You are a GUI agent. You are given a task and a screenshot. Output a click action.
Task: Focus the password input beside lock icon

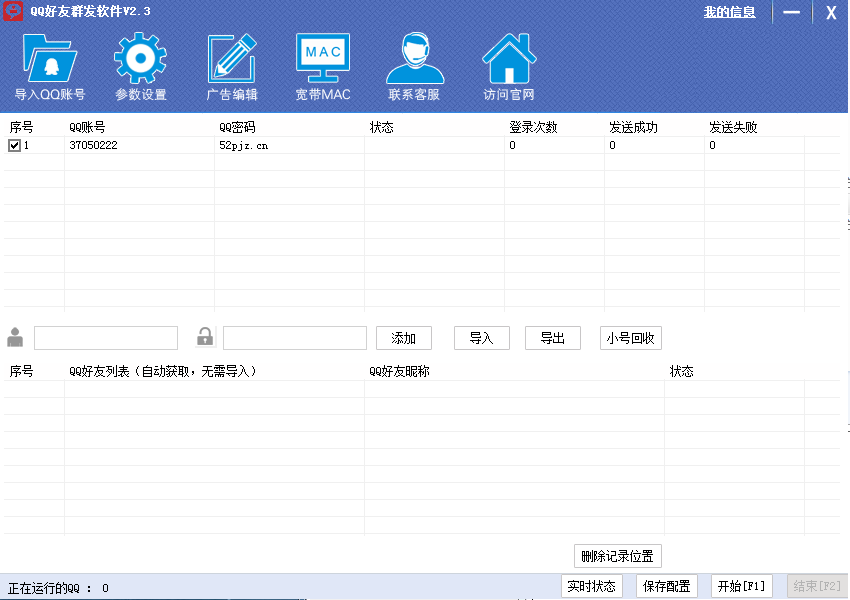(295, 338)
